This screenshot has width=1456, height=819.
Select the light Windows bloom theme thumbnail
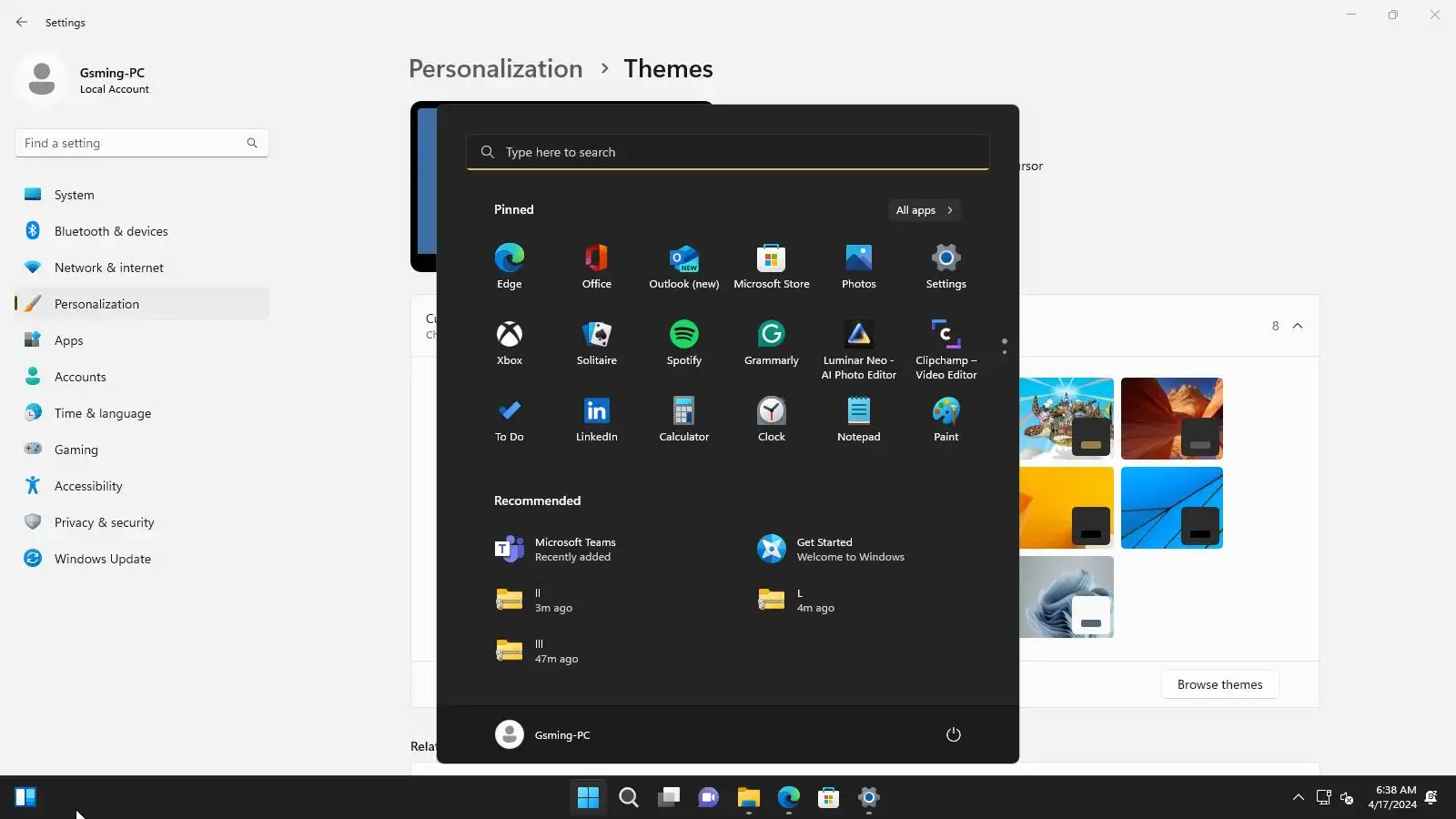(1067, 597)
